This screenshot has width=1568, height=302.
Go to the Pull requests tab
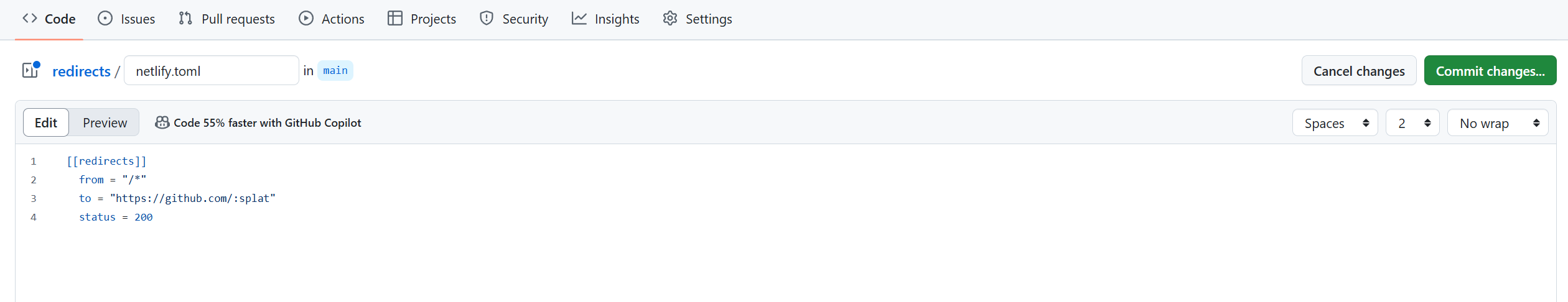click(238, 19)
